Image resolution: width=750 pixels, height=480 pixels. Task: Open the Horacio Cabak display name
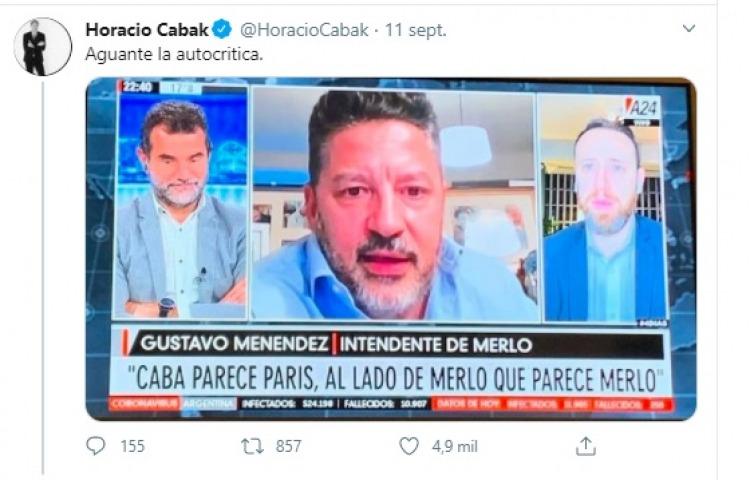click(147, 30)
